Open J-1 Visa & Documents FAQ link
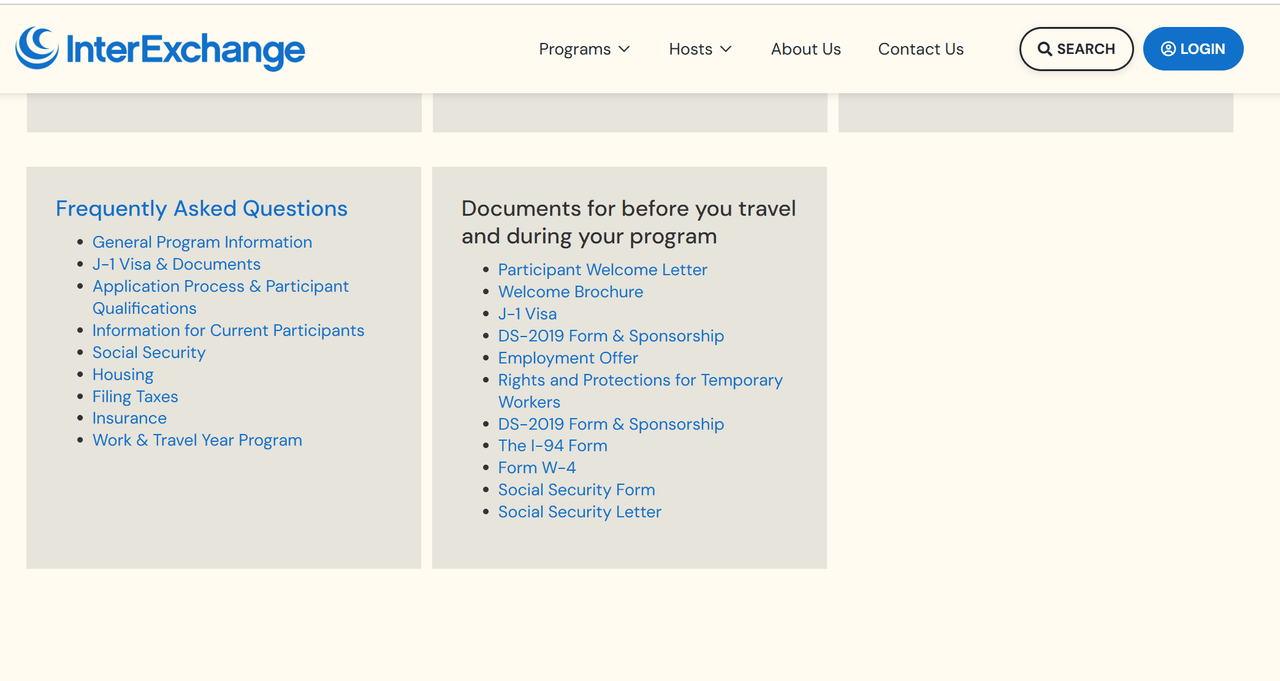This screenshot has height=681, width=1280. coord(176,264)
